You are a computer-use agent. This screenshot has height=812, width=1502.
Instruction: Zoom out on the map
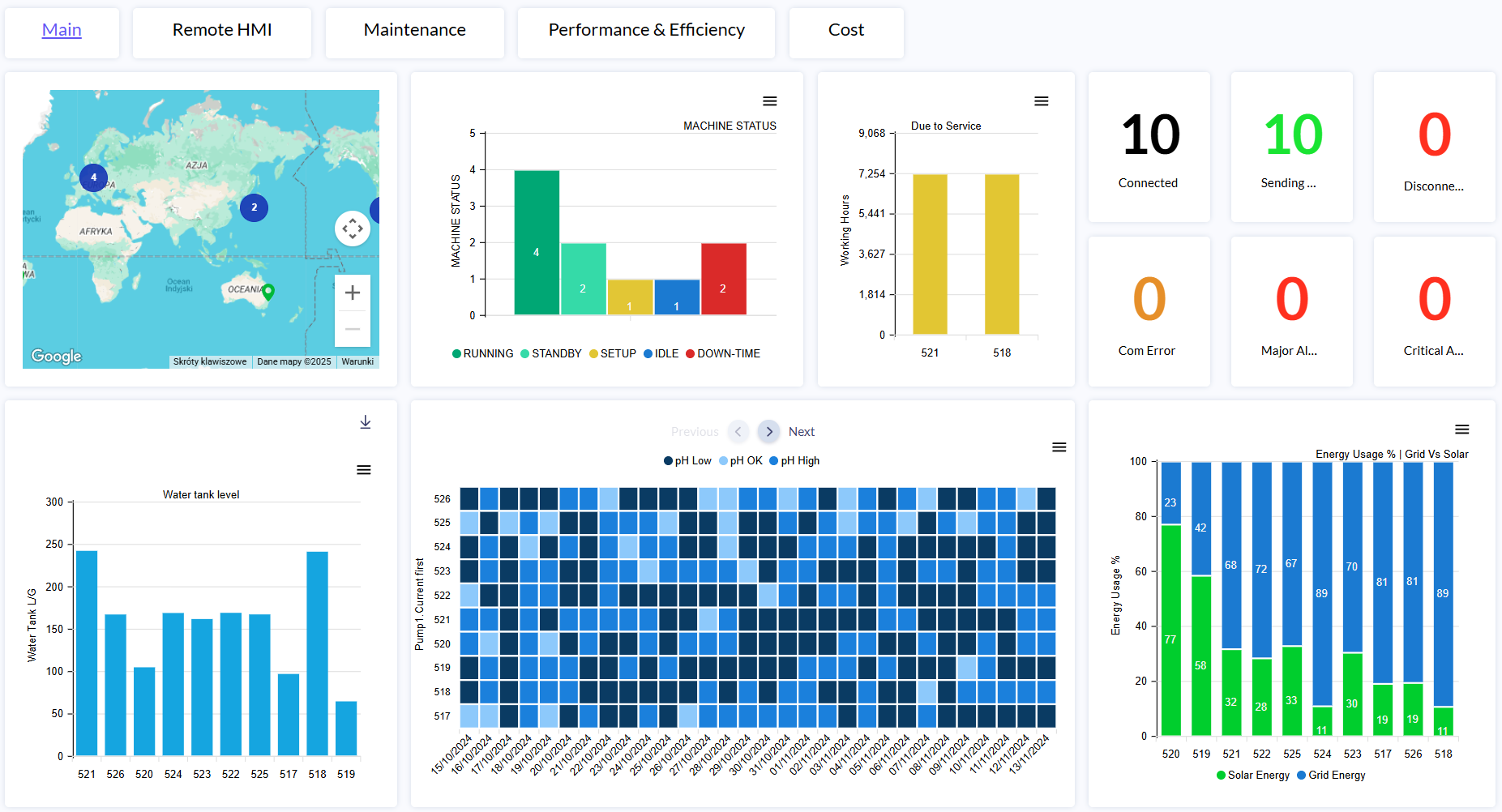pos(352,329)
